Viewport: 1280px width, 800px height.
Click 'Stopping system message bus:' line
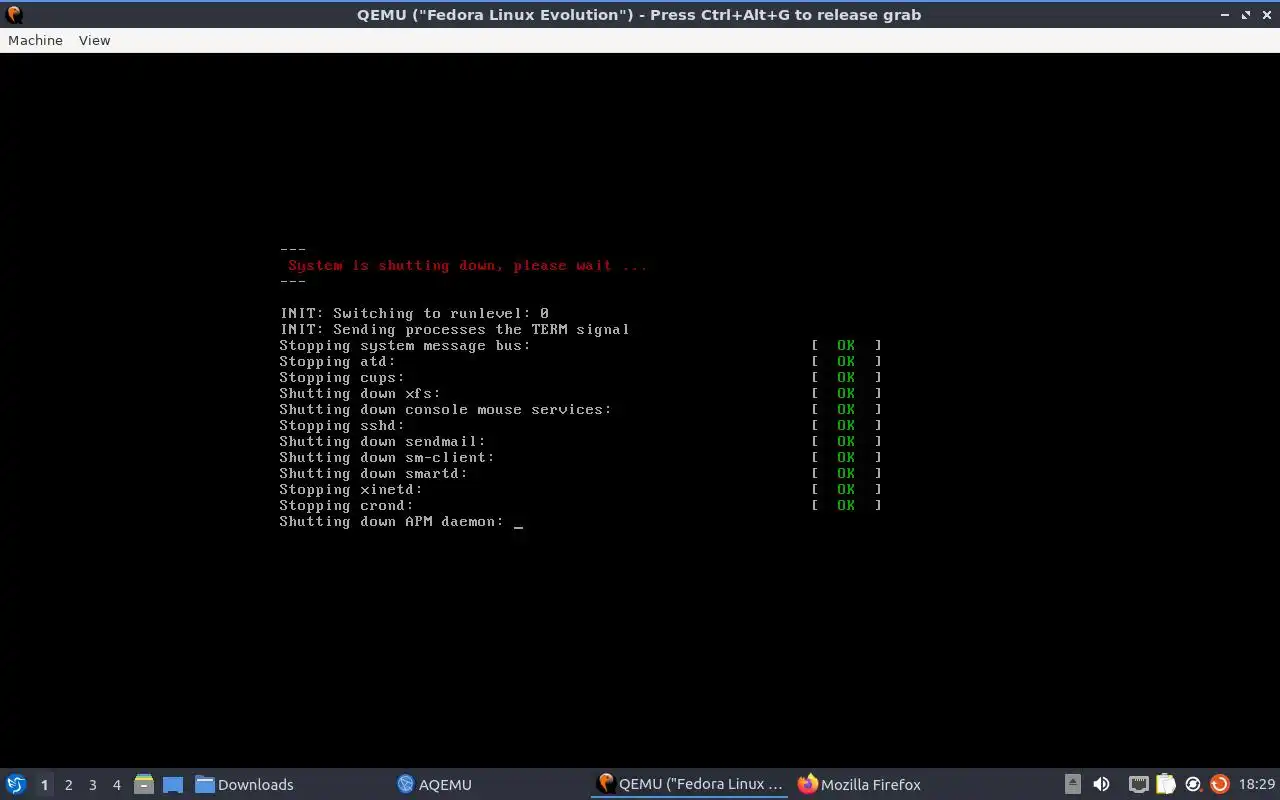(x=405, y=345)
